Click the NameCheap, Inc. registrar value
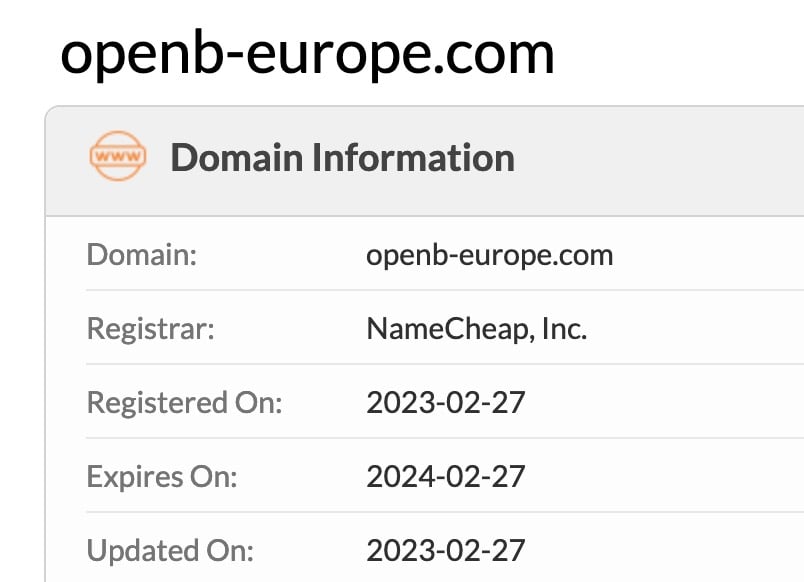Screen dimensions: 804x582 pos(476,329)
